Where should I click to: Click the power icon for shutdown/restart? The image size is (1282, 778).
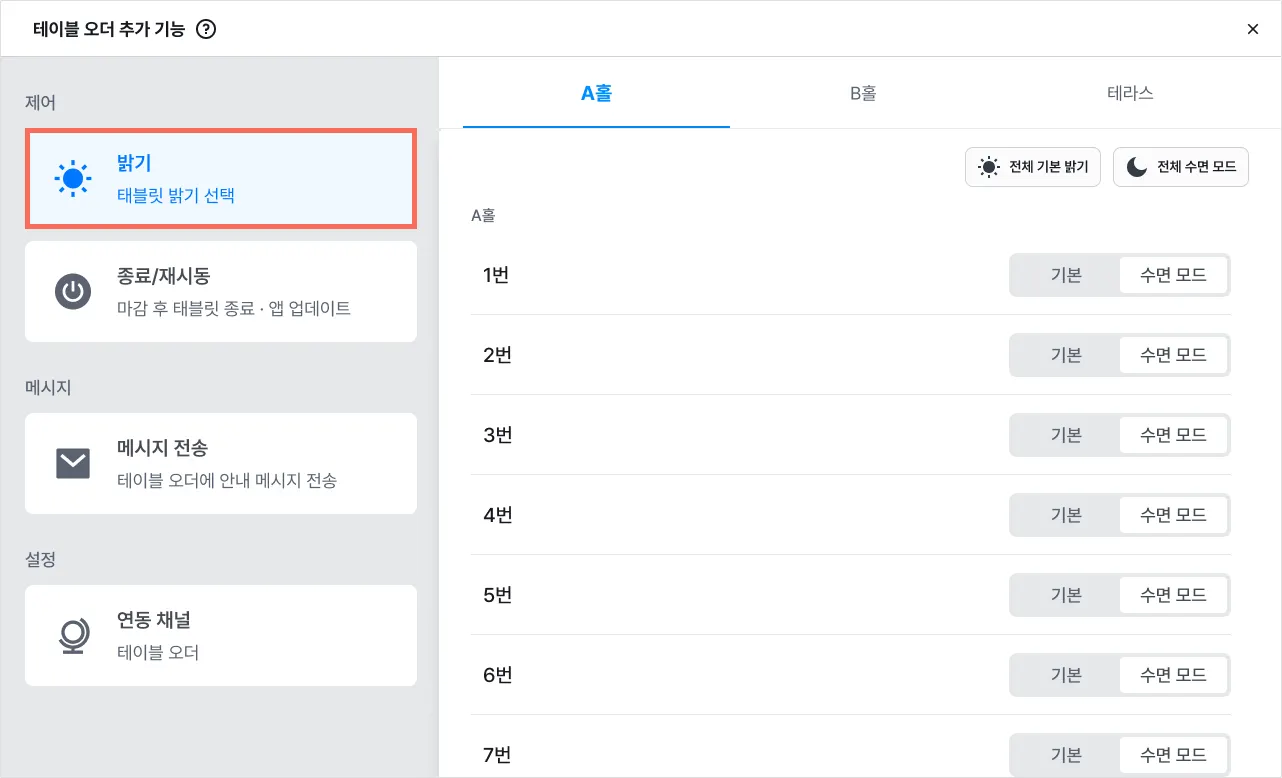72,292
